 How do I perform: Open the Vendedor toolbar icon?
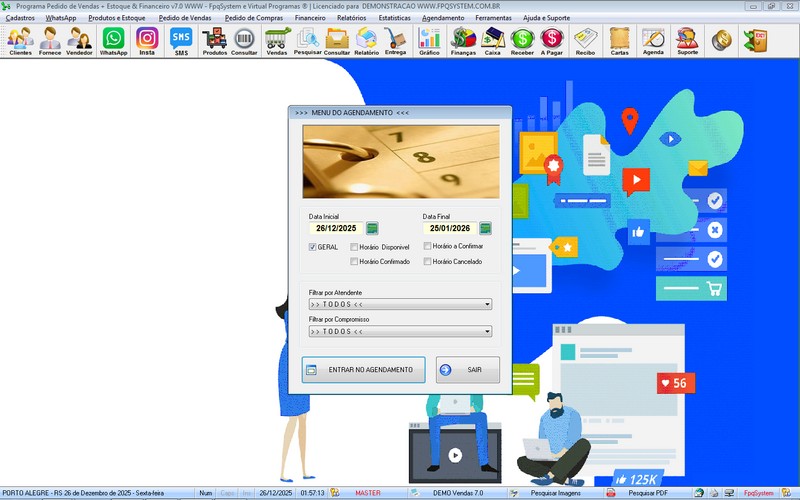point(79,41)
